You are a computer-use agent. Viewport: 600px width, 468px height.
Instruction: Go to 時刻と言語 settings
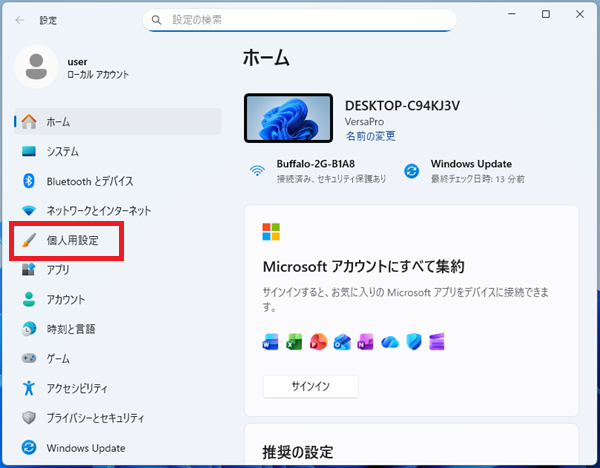coord(70,329)
